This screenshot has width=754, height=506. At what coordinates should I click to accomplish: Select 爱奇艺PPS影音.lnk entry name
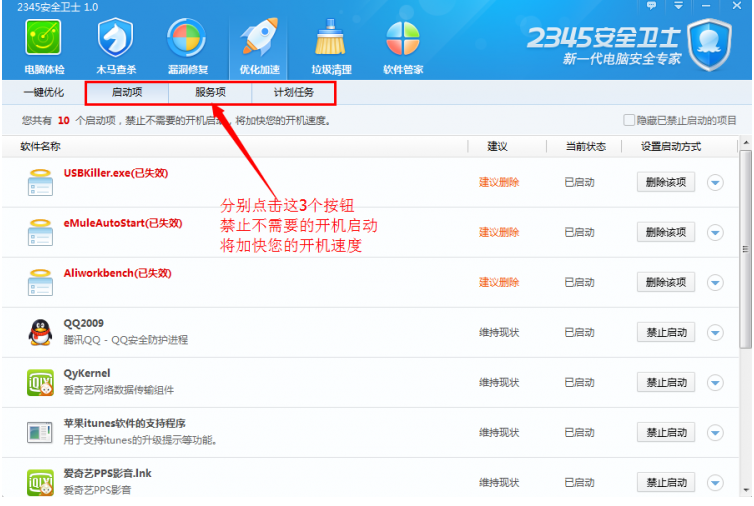(107, 473)
